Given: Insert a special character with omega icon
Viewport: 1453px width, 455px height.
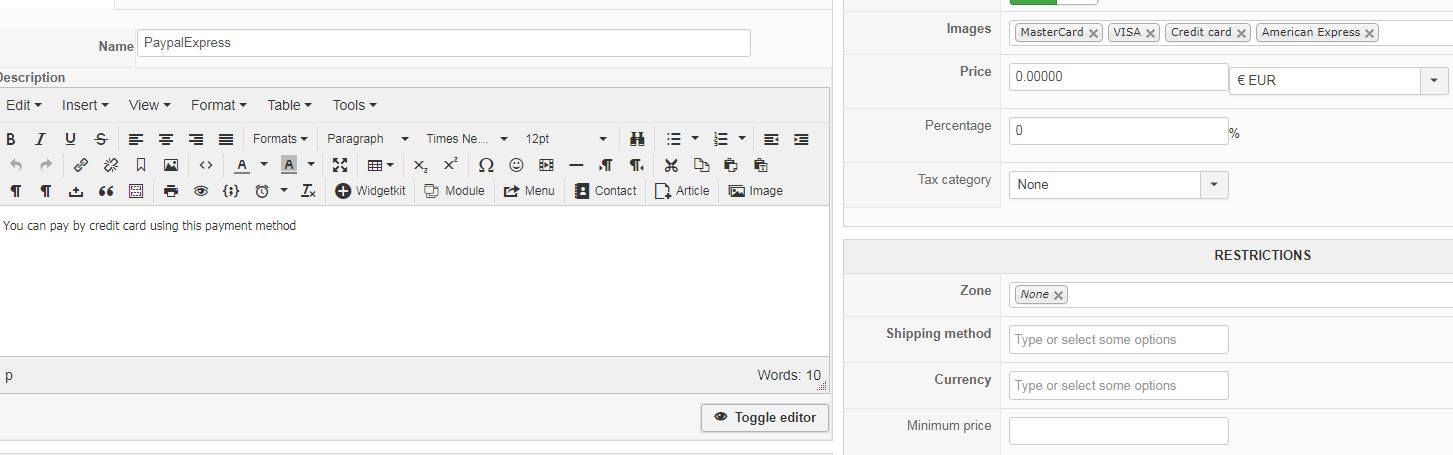Looking at the screenshot, I should 486,165.
